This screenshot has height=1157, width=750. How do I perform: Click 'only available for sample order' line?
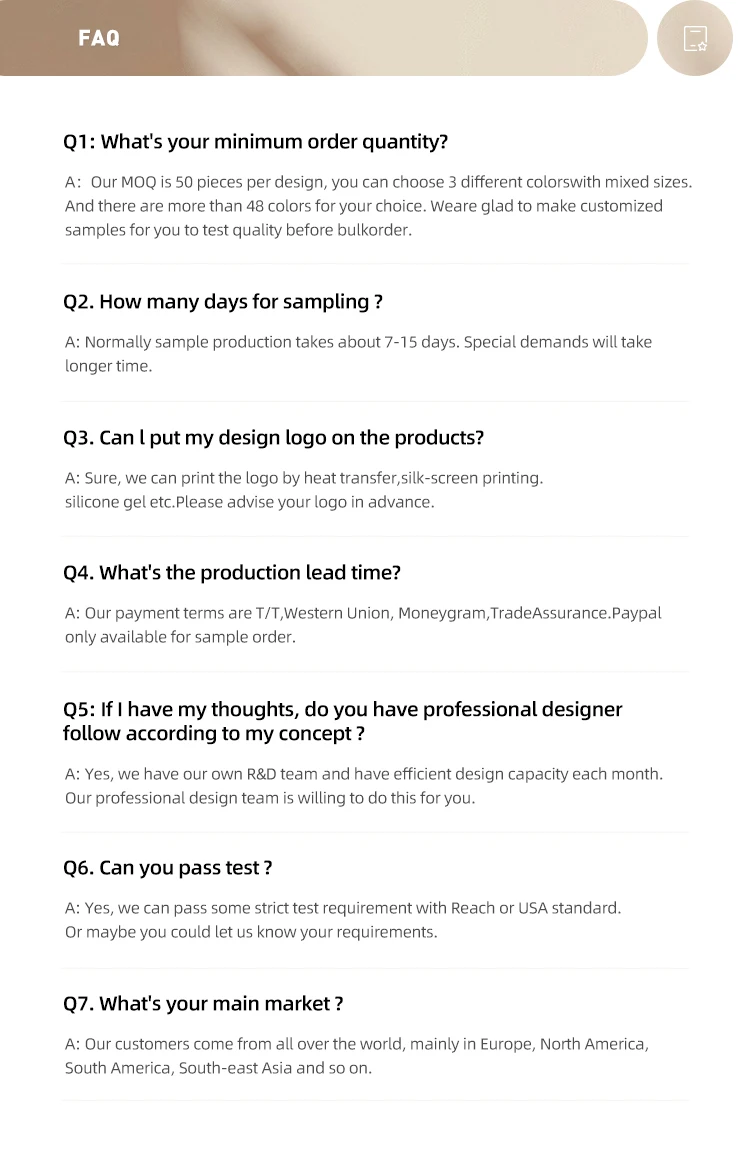(180, 637)
